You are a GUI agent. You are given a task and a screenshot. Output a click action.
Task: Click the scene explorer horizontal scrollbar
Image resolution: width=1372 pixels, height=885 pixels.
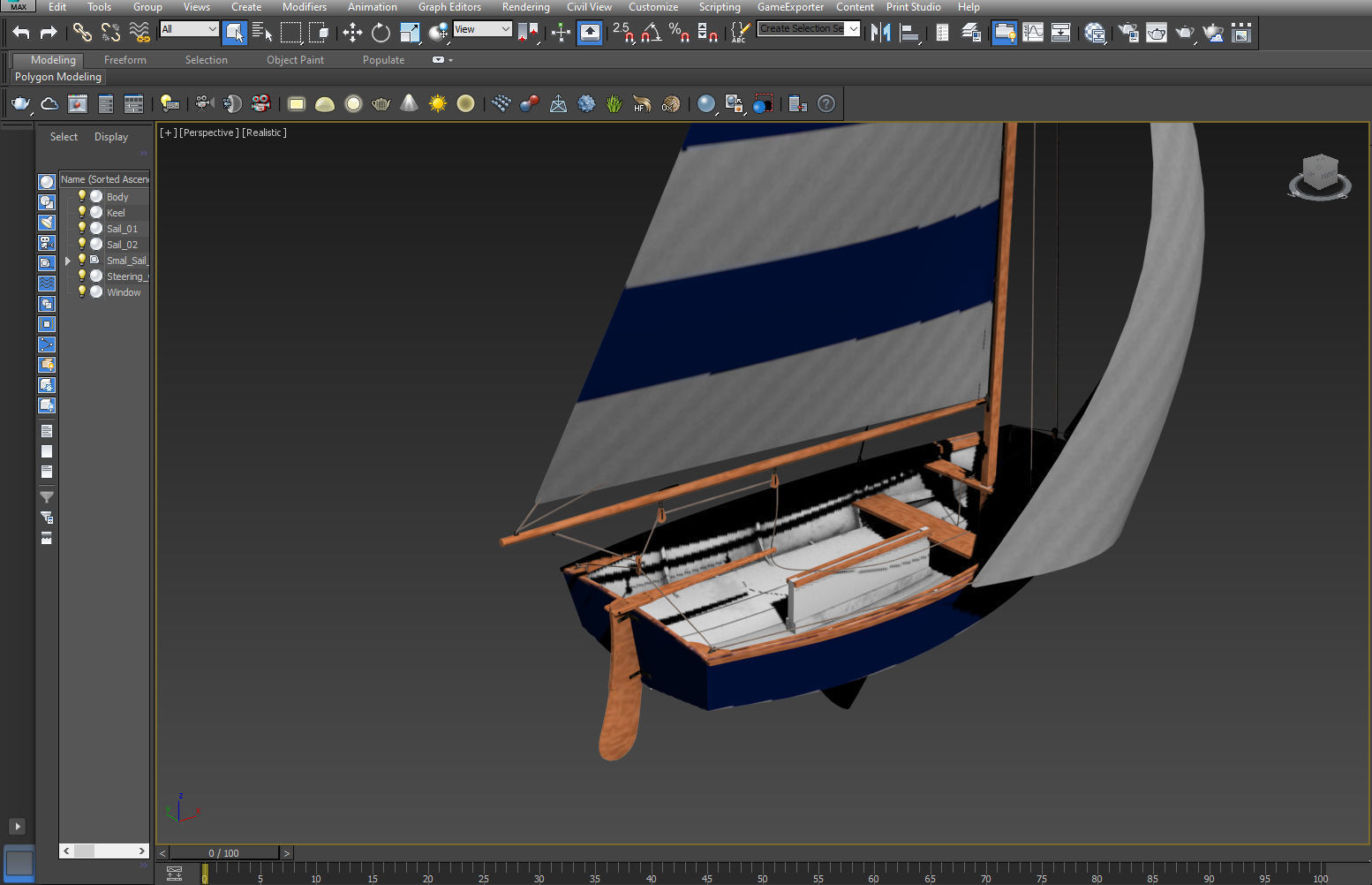104,851
